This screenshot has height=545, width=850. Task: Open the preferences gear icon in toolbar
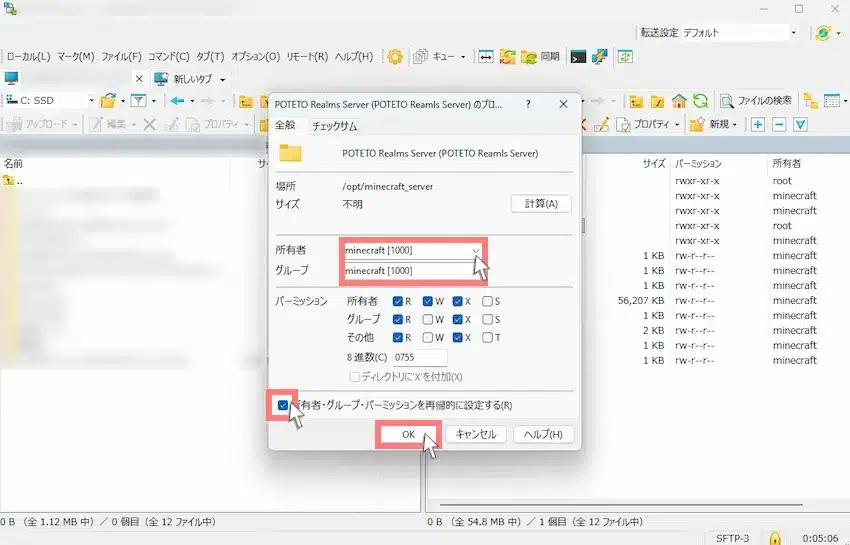pyautogui.click(x=395, y=57)
